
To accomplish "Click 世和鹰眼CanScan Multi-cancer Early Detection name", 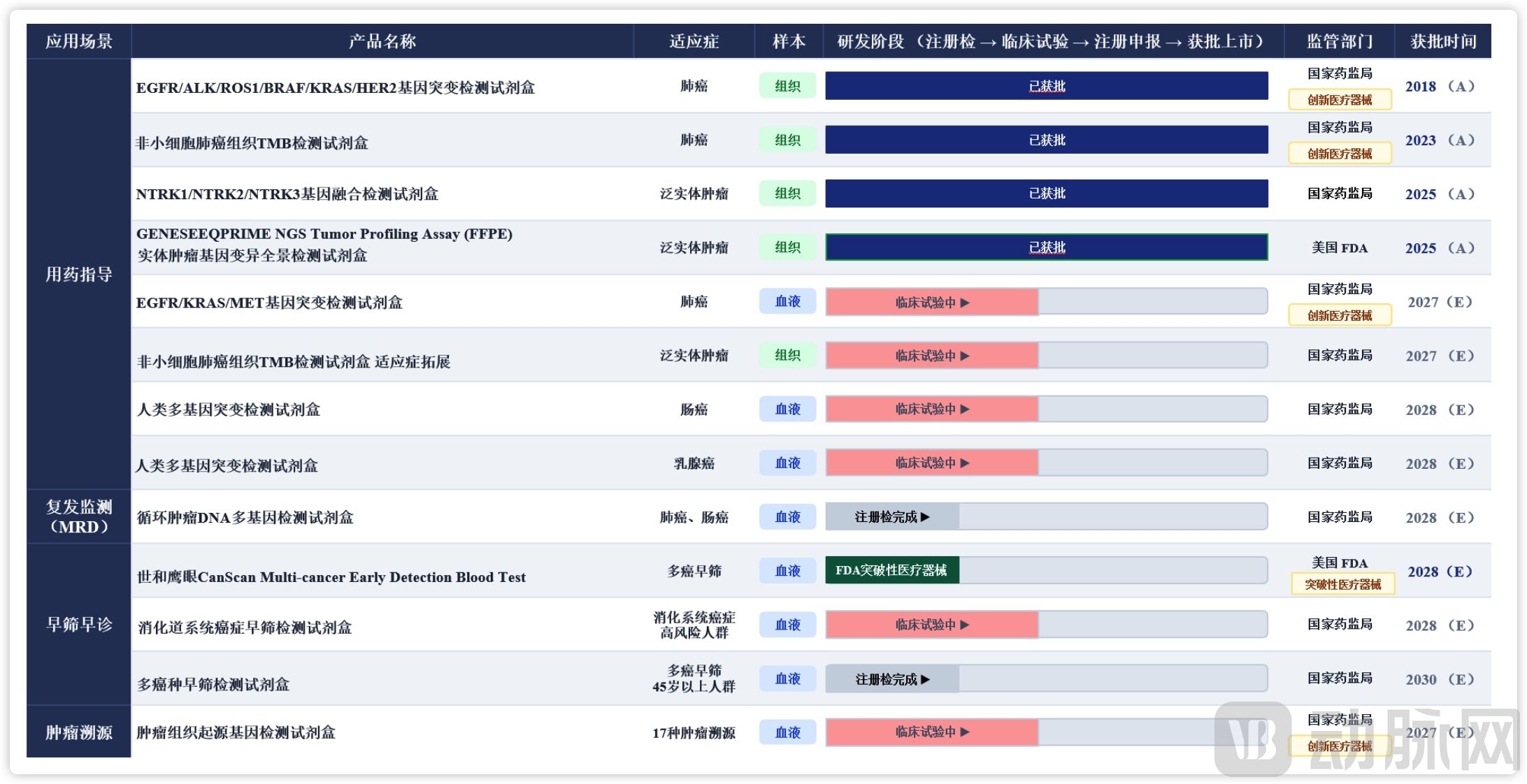I will tap(331, 576).
